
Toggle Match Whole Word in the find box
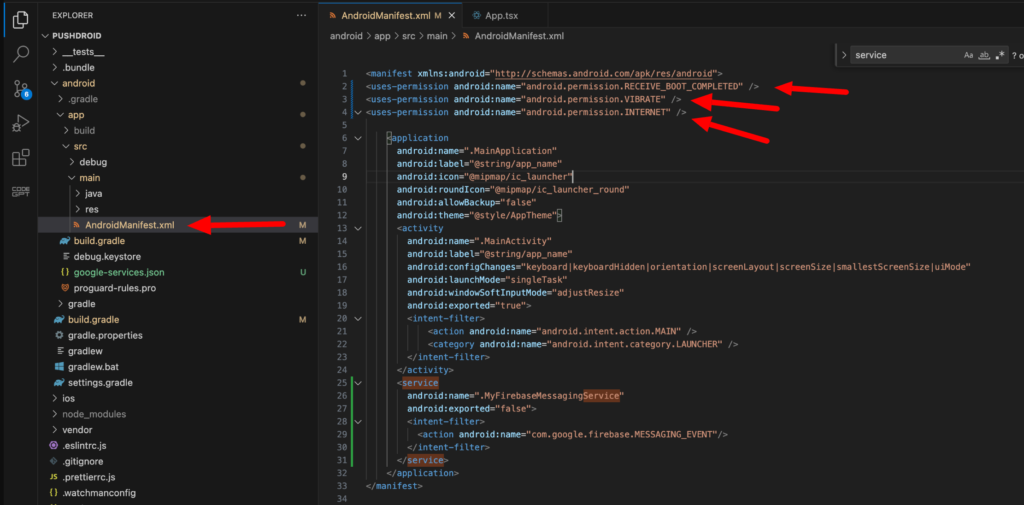pyautogui.click(x=984, y=56)
